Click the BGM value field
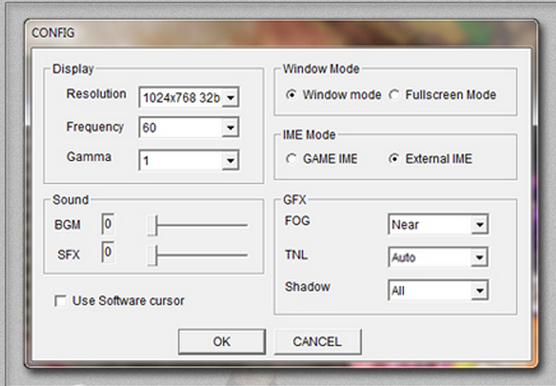Viewport: 556px width, 386px height. click(x=108, y=224)
